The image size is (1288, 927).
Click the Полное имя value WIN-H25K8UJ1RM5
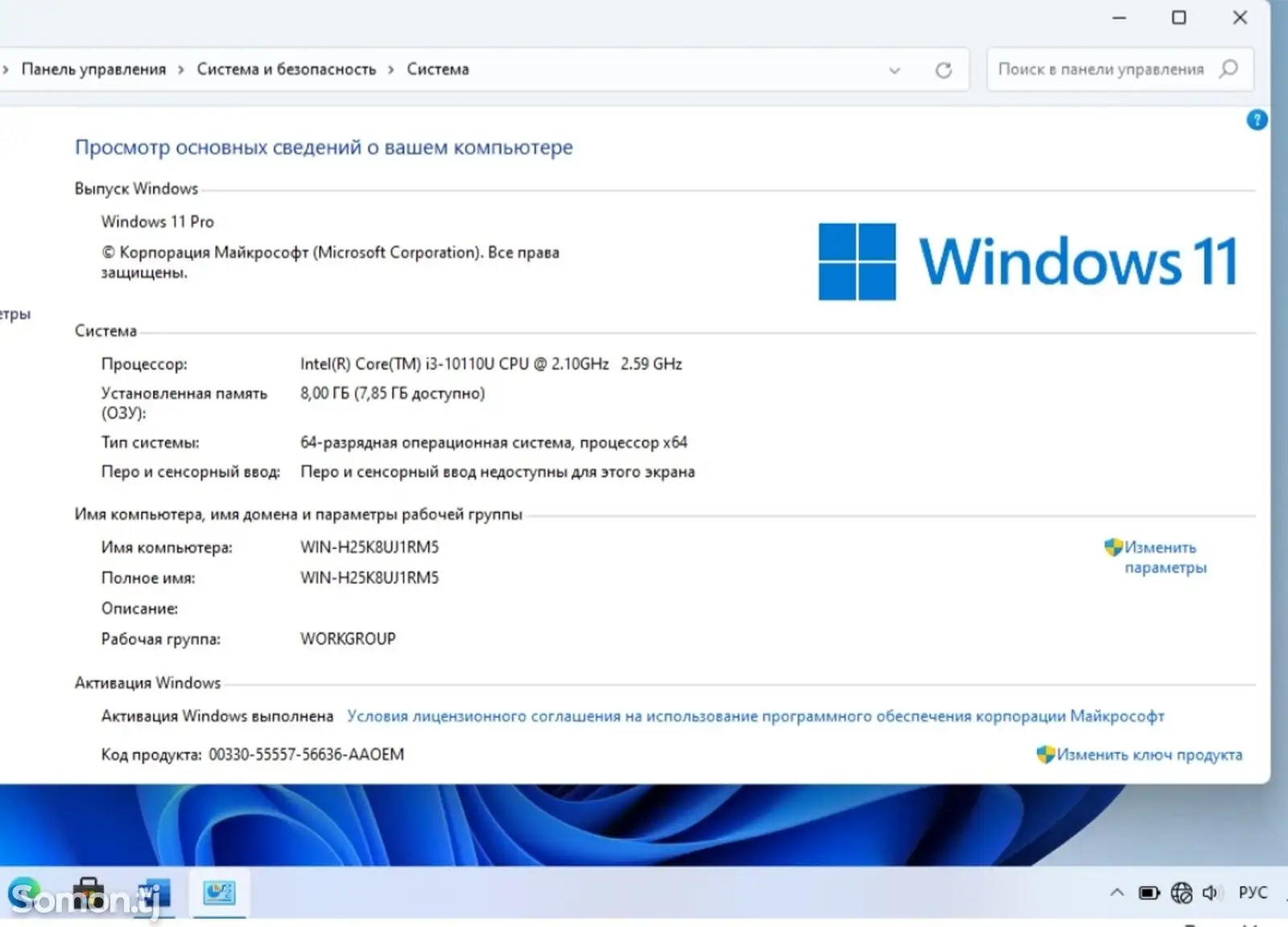[x=369, y=578]
